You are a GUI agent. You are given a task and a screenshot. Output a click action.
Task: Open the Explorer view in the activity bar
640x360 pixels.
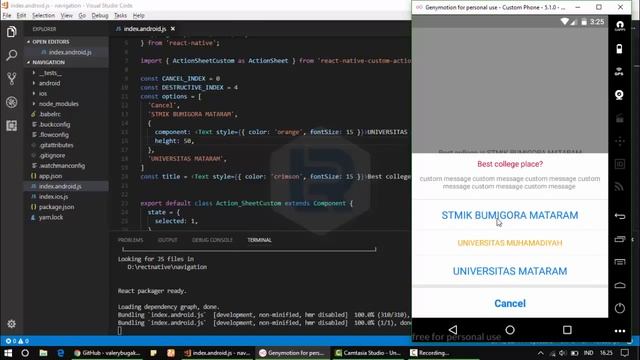11,32
